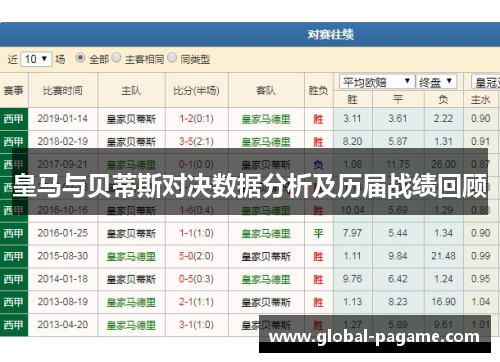
Task: Click away team 皇家马德里 in 2019-01-14 row
Action: (x=266, y=119)
